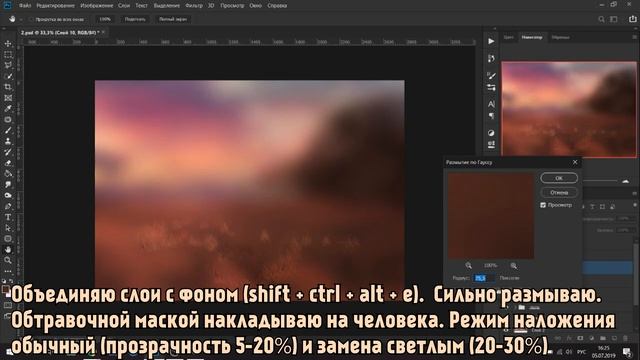The height and width of the screenshot is (360, 640).
Task: Open the Edit Toolbar three-dots button
Action: coord(8,271)
